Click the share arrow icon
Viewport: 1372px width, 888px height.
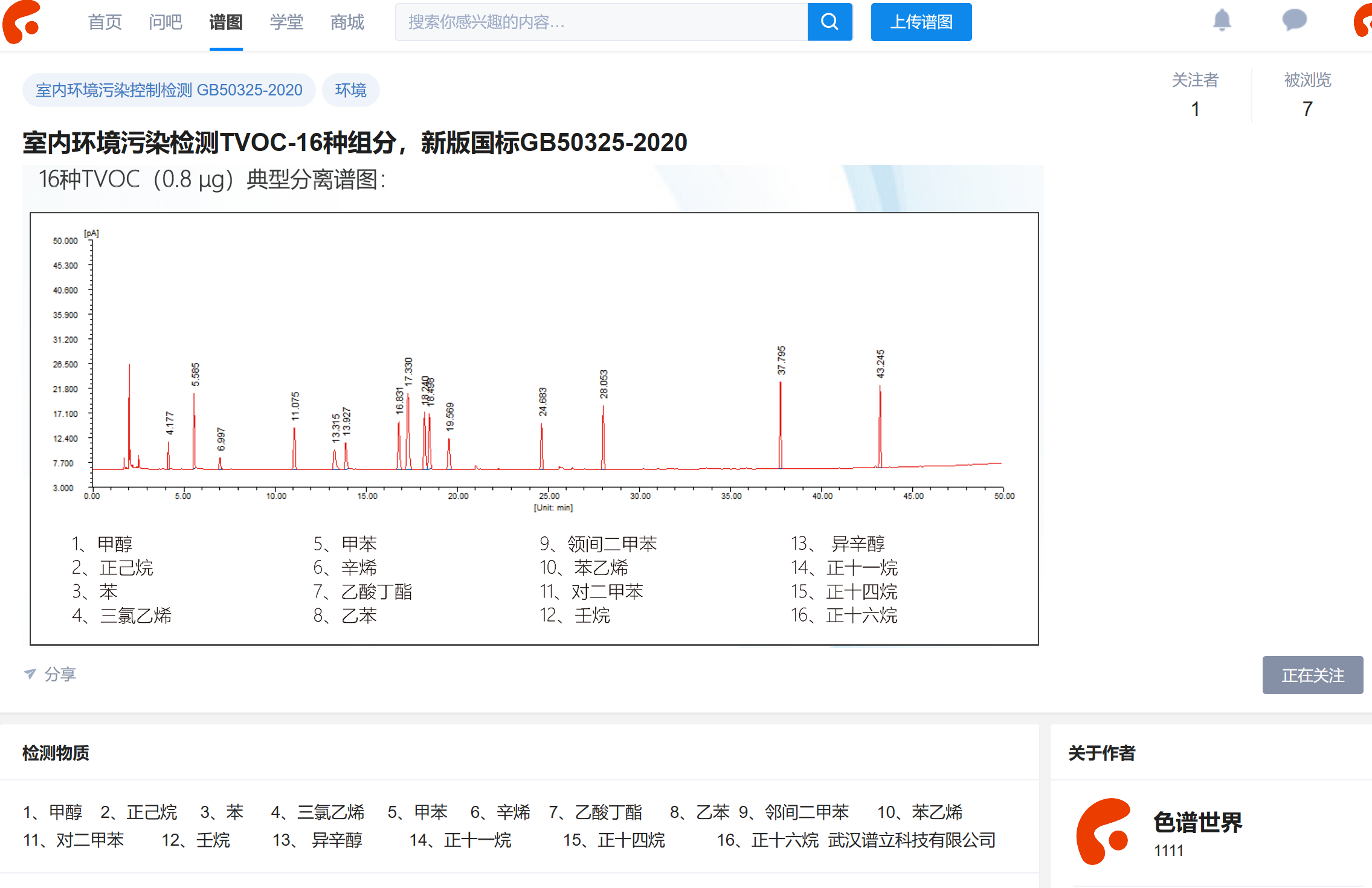30,674
